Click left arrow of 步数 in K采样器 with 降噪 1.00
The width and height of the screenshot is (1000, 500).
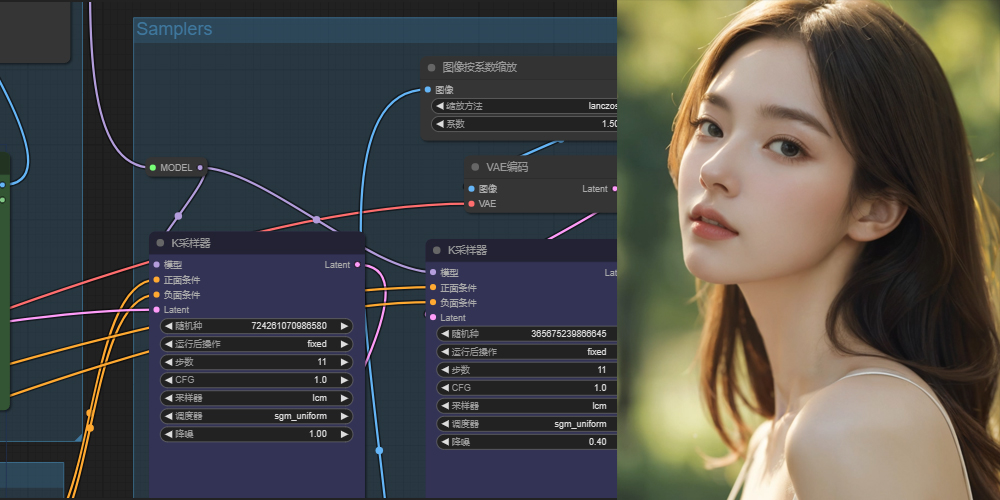[x=168, y=362]
